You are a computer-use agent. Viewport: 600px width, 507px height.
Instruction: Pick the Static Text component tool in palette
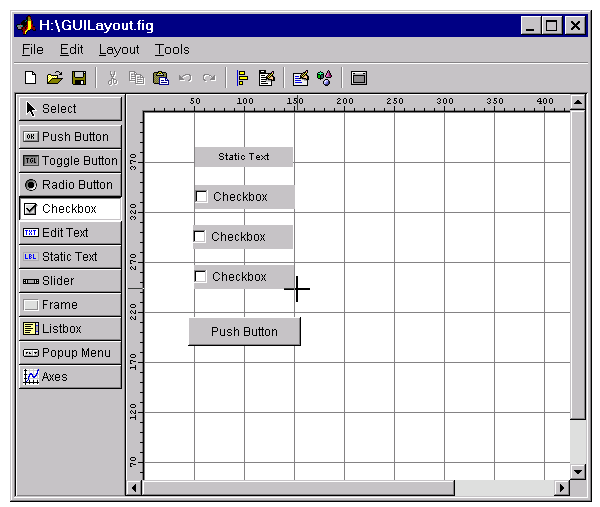pyautogui.click(x=70, y=257)
